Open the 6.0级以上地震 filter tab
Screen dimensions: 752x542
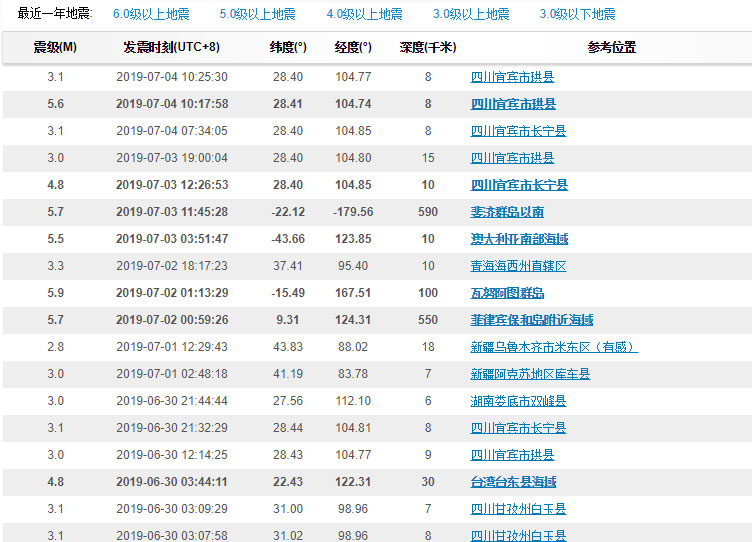[150, 14]
